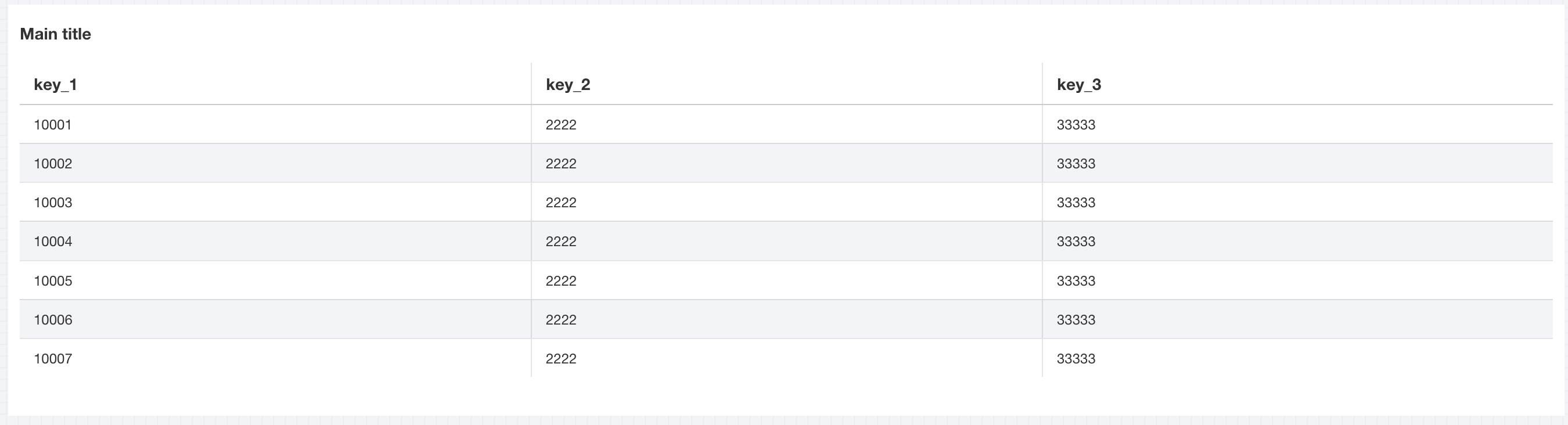Image resolution: width=1568 pixels, height=425 pixels.
Task: Select the 10005 cell
Action: pos(53,280)
